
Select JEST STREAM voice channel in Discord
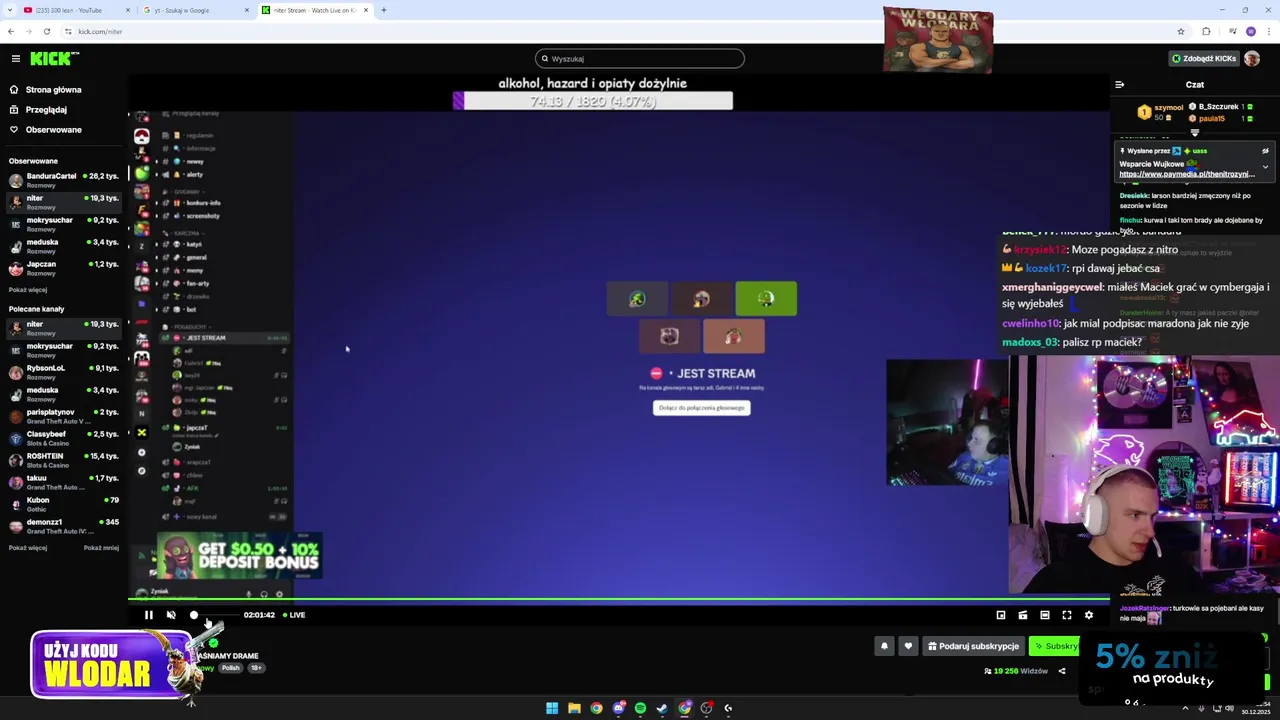[226, 338]
